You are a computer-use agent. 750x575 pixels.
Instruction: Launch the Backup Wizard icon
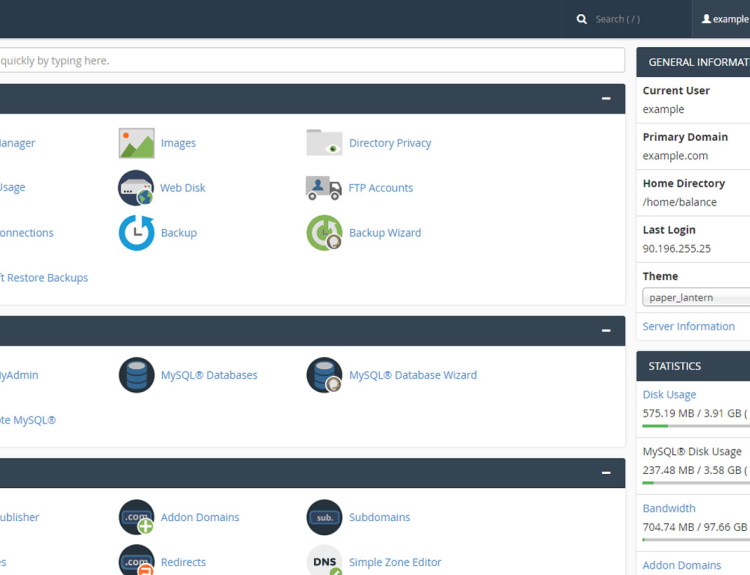tap(324, 233)
